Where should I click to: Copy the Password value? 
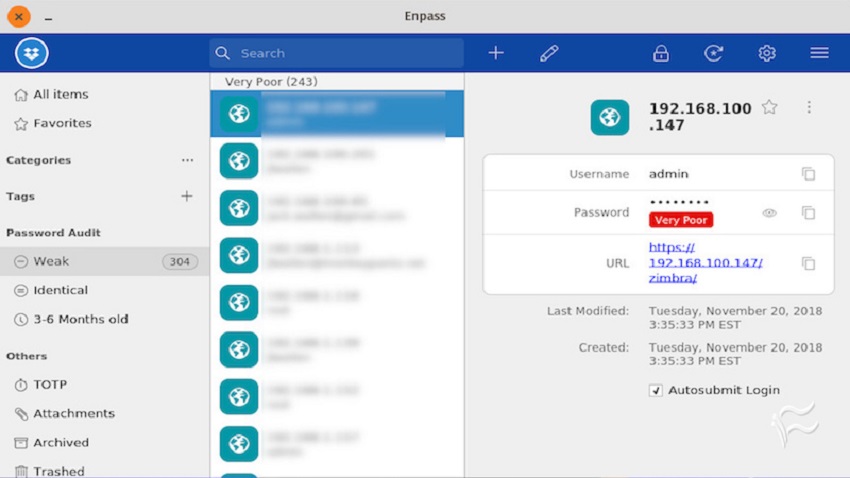(808, 213)
